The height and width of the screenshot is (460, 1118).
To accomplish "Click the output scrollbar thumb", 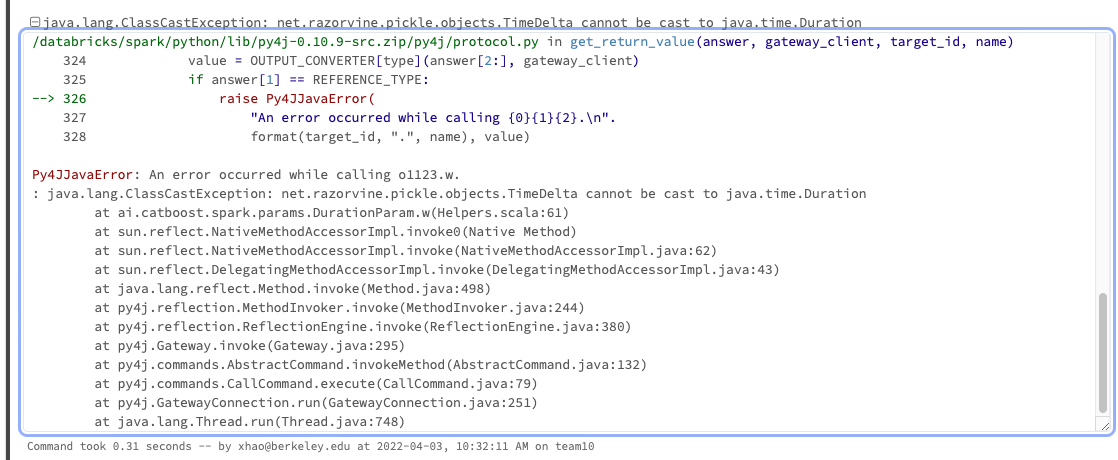I will pos(1104,352).
